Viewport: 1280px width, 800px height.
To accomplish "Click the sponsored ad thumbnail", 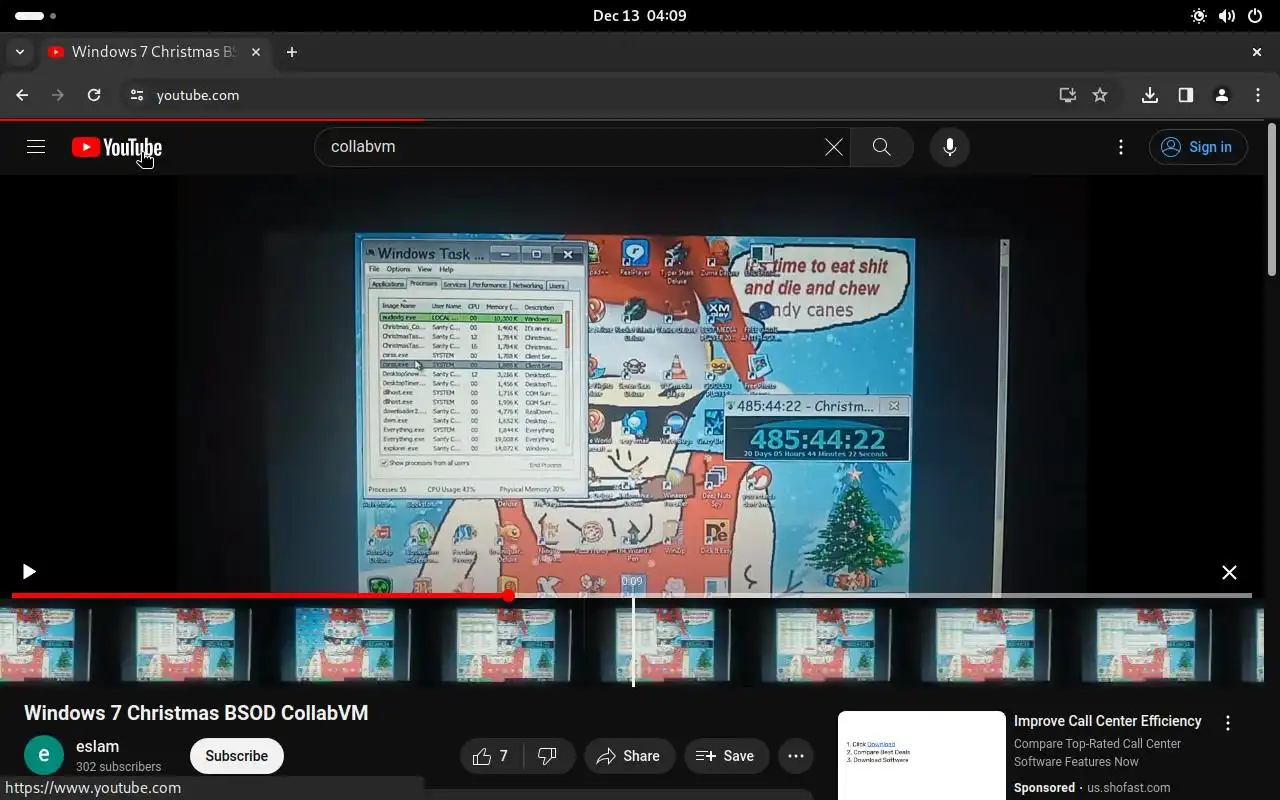I will (x=922, y=755).
